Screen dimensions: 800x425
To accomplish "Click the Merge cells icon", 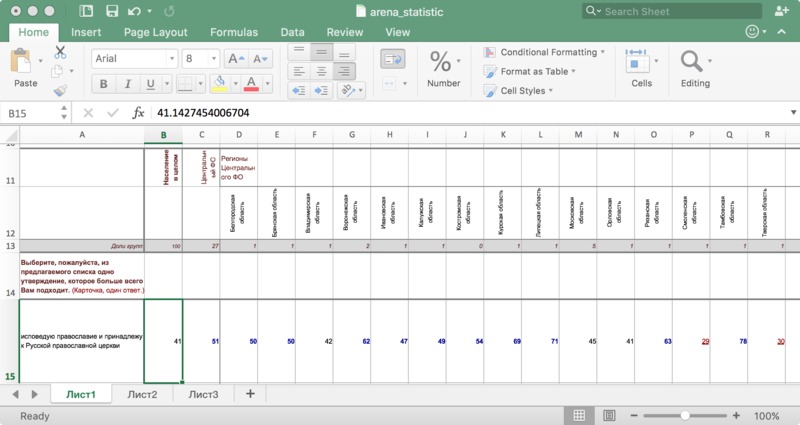I will (389, 83).
